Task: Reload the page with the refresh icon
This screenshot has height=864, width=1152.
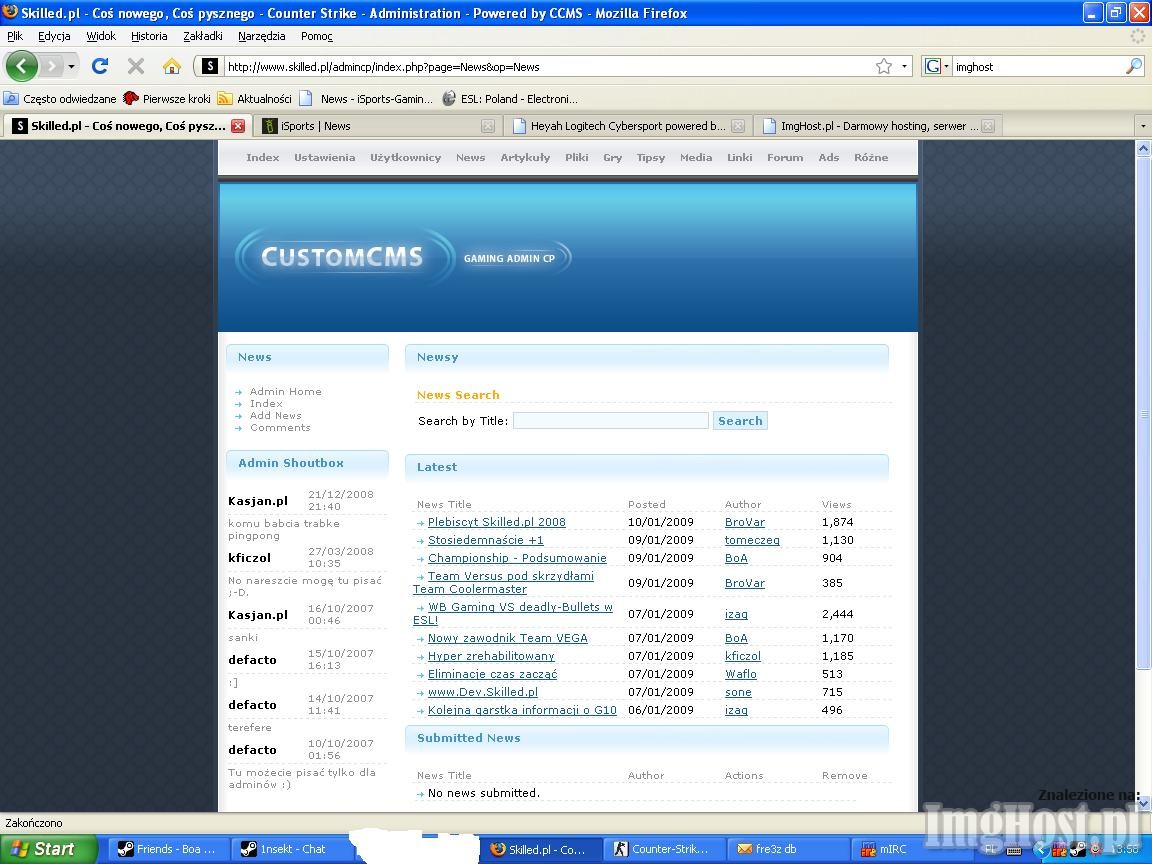Action: pos(100,67)
